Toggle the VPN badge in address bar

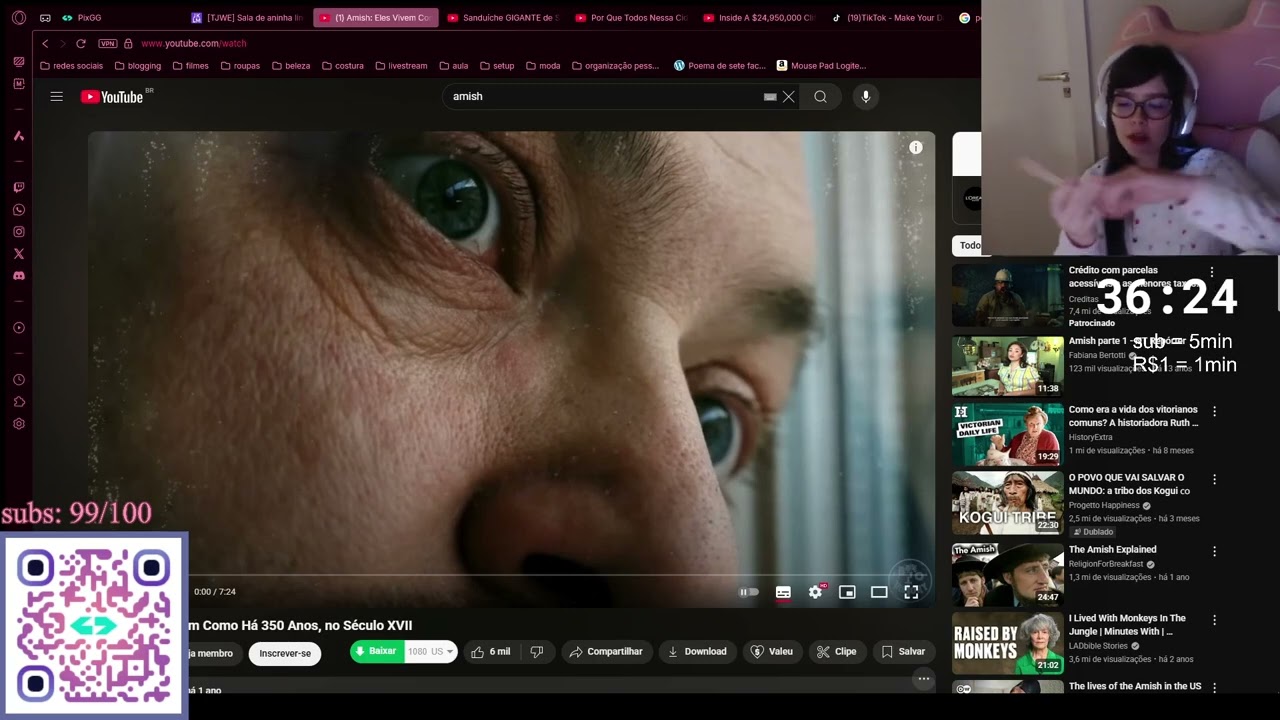108,44
